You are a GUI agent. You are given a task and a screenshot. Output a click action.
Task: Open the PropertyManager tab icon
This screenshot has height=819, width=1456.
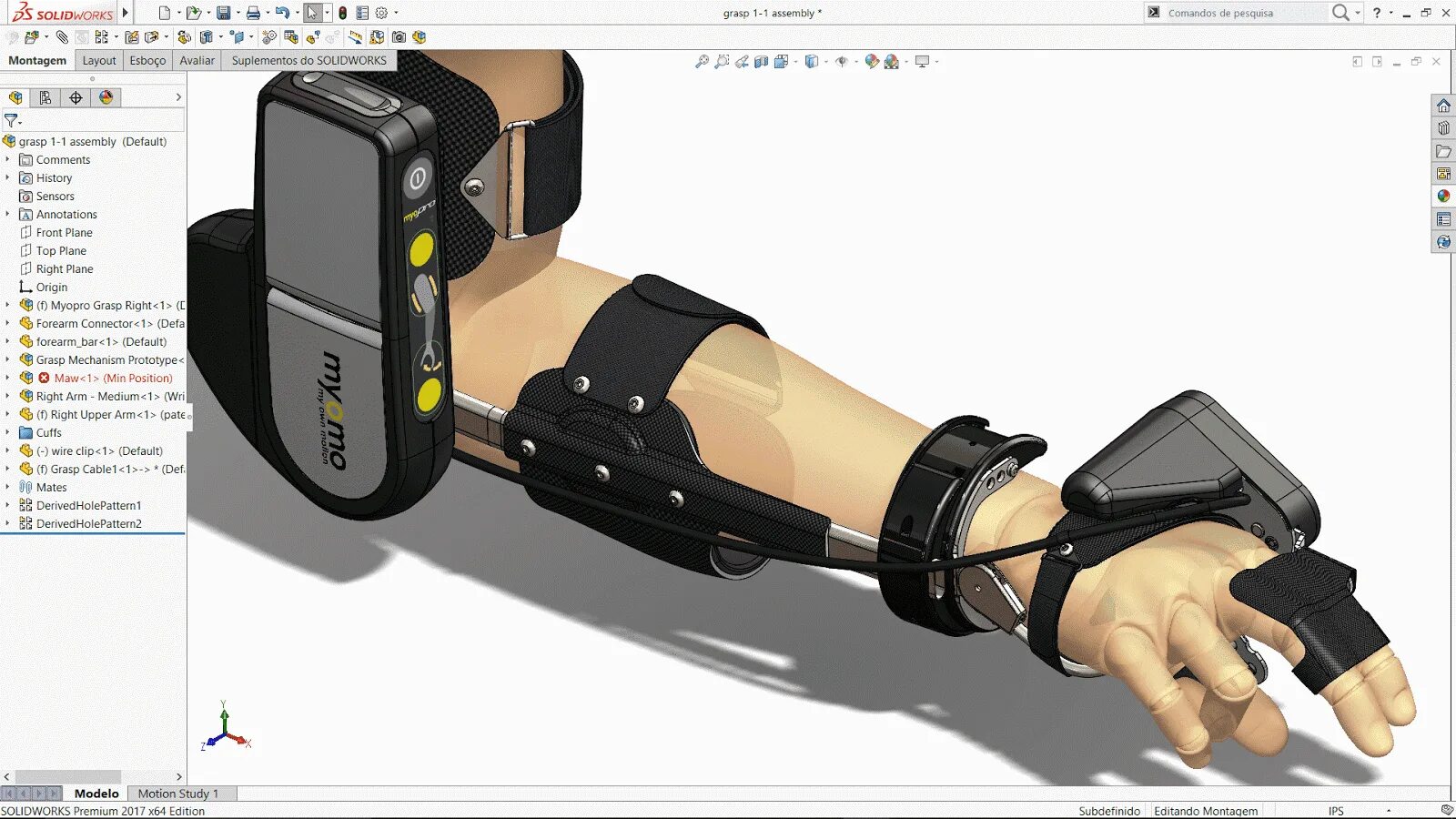(x=45, y=97)
